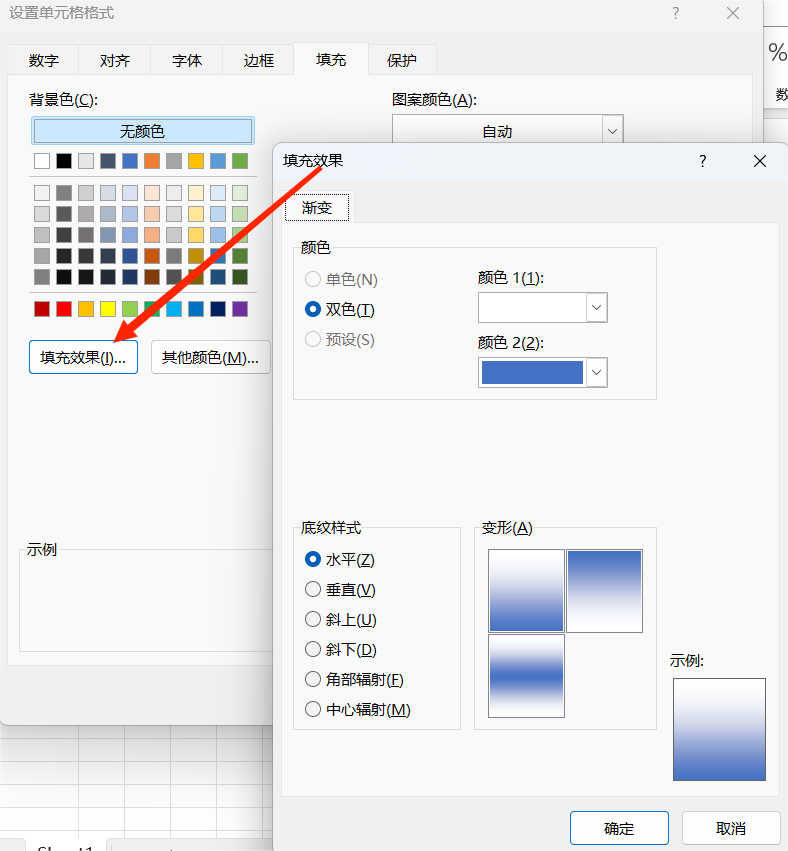This screenshot has width=788, height=851.
Task: Switch to the 边框 tab
Action: [x=258, y=60]
